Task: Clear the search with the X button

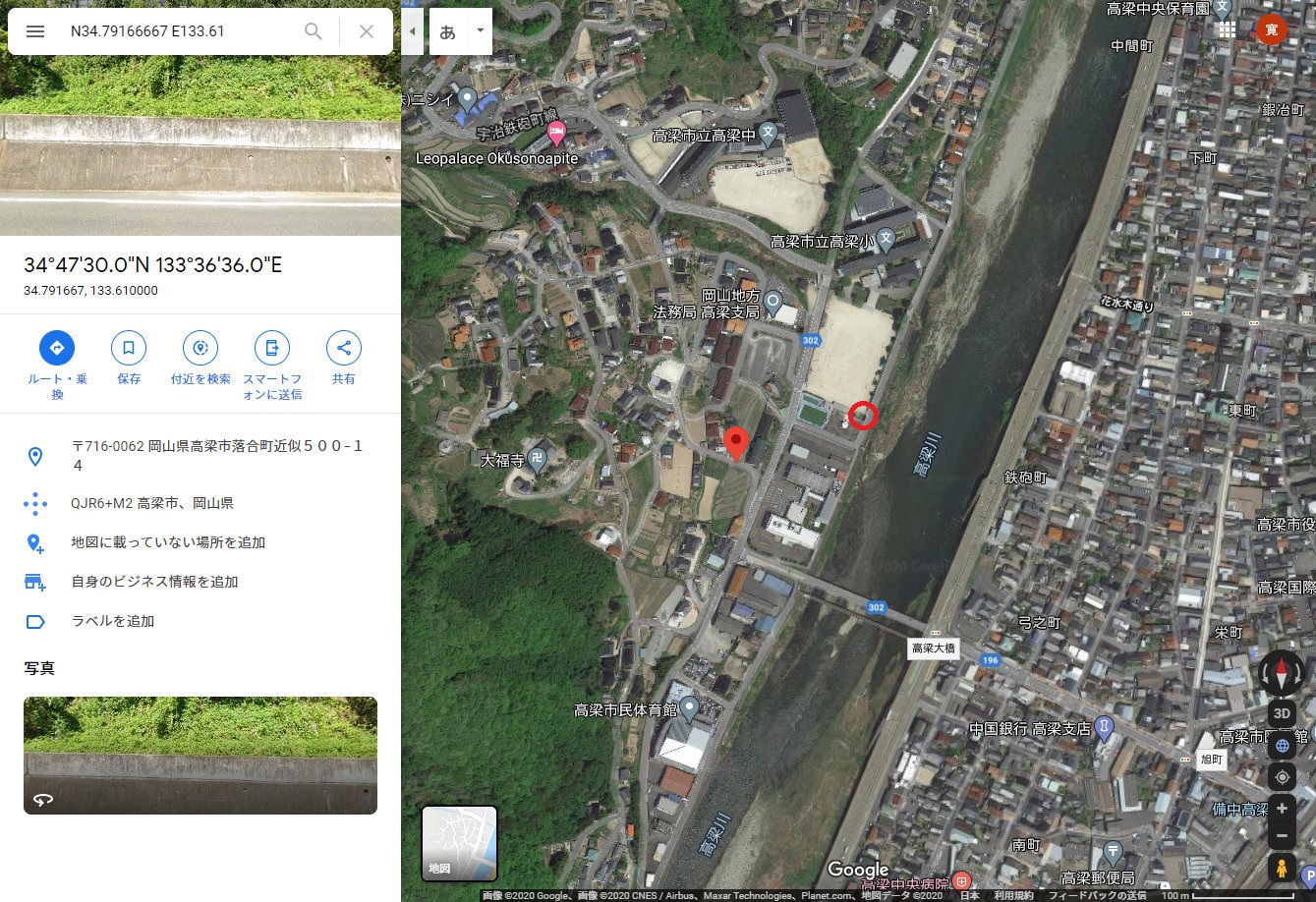Action: (x=367, y=31)
